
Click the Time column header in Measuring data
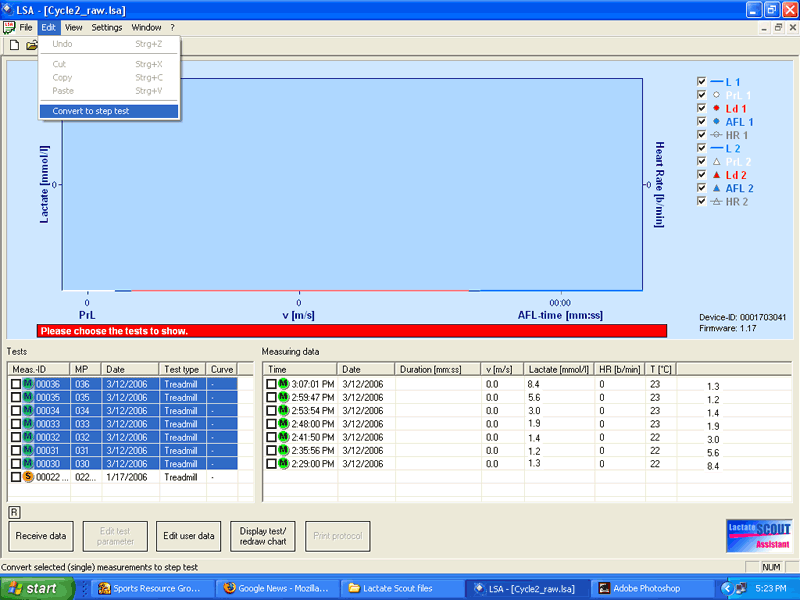[x=300, y=369]
